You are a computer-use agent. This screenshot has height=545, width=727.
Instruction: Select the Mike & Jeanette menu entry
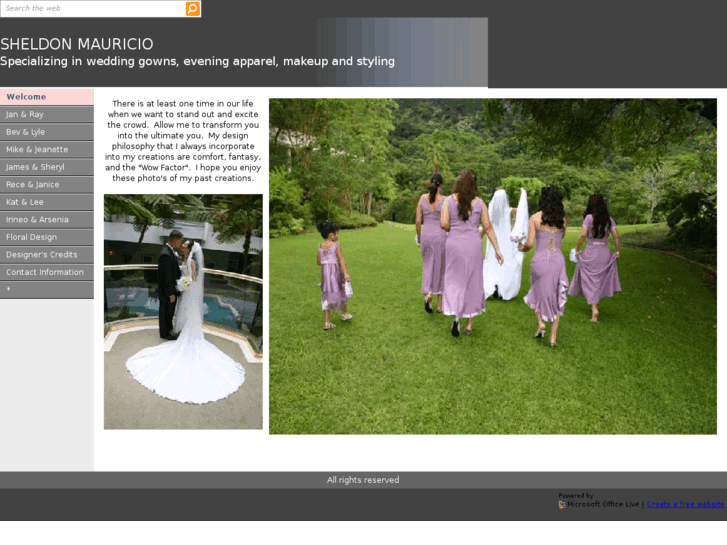(x=47, y=149)
